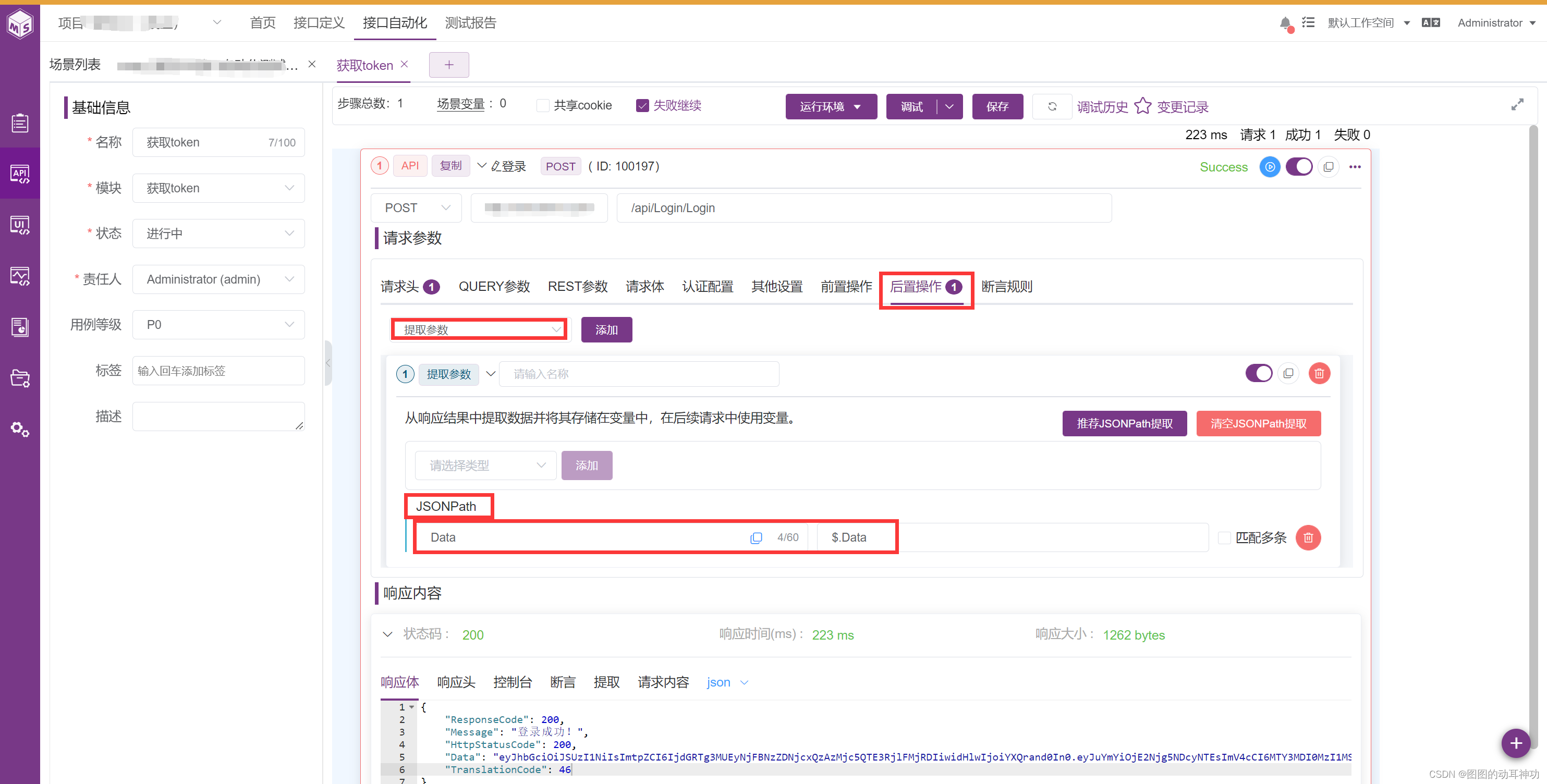Open the 用例等级 dropdown
The image size is (1547, 784).
[218, 325]
